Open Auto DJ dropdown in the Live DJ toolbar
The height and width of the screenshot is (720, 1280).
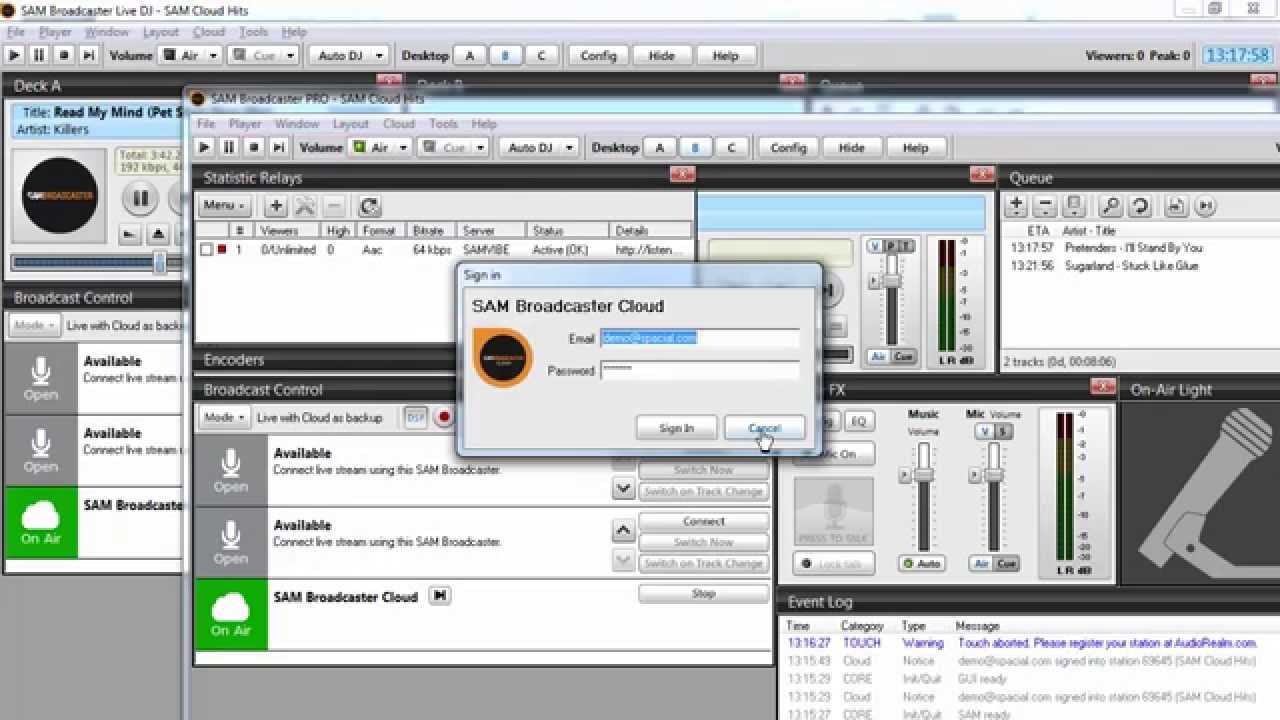click(x=349, y=55)
